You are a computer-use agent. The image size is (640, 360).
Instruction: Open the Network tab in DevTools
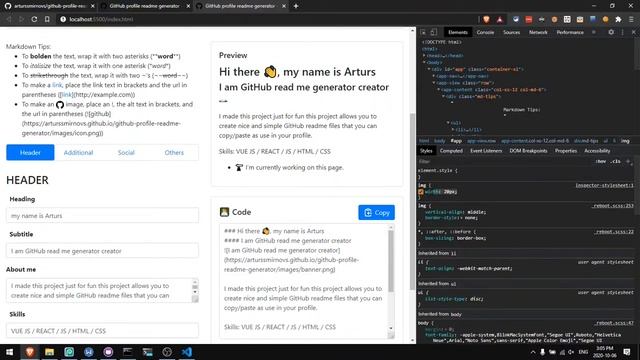pyautogui.click(x=538, y=32)
